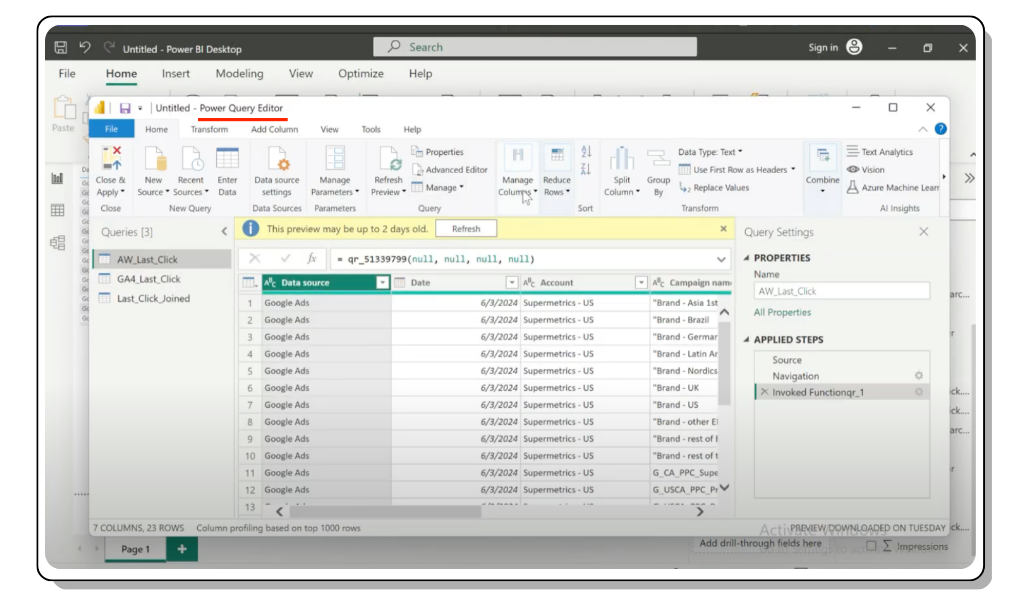
Task: Tick the checkbox beside Impressions
Action: [872, 546]
